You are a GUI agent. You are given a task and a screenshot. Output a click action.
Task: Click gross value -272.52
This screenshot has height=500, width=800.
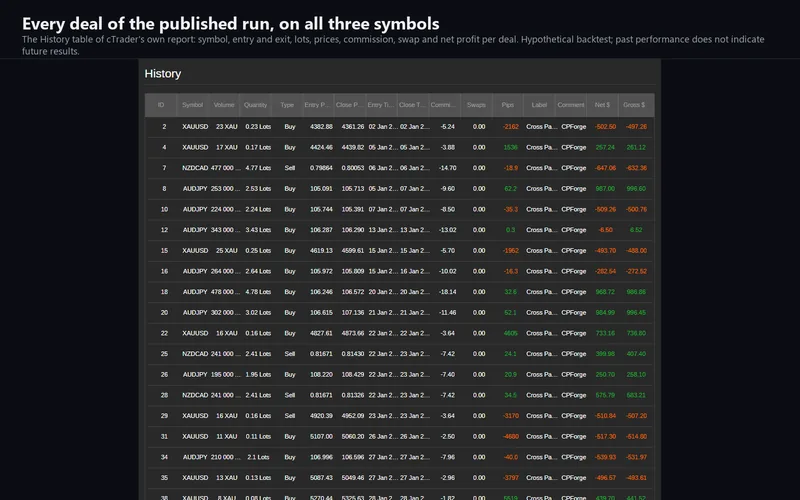(x=636, y=271)
